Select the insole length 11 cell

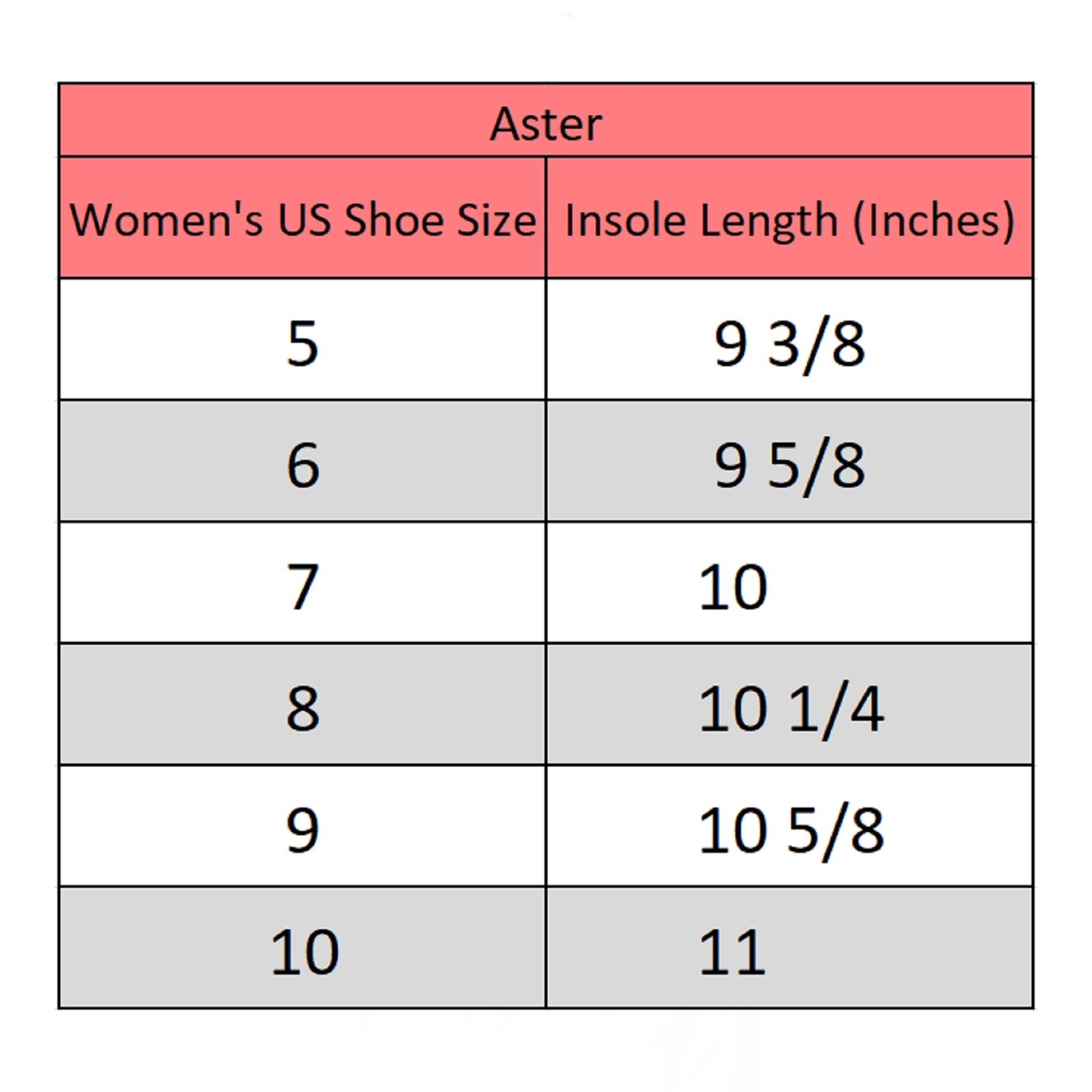732,952
